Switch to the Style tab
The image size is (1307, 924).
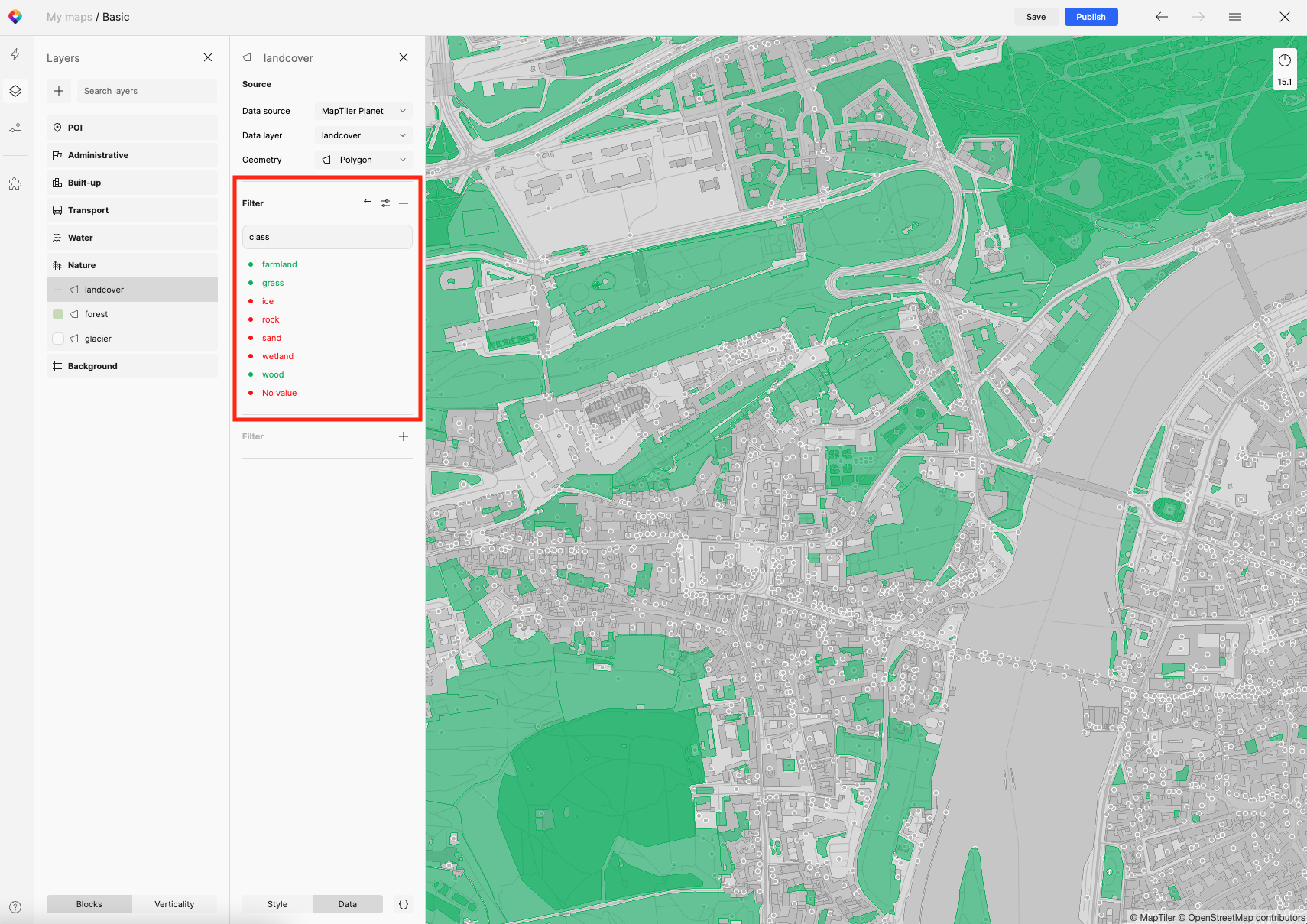(277, 904)
